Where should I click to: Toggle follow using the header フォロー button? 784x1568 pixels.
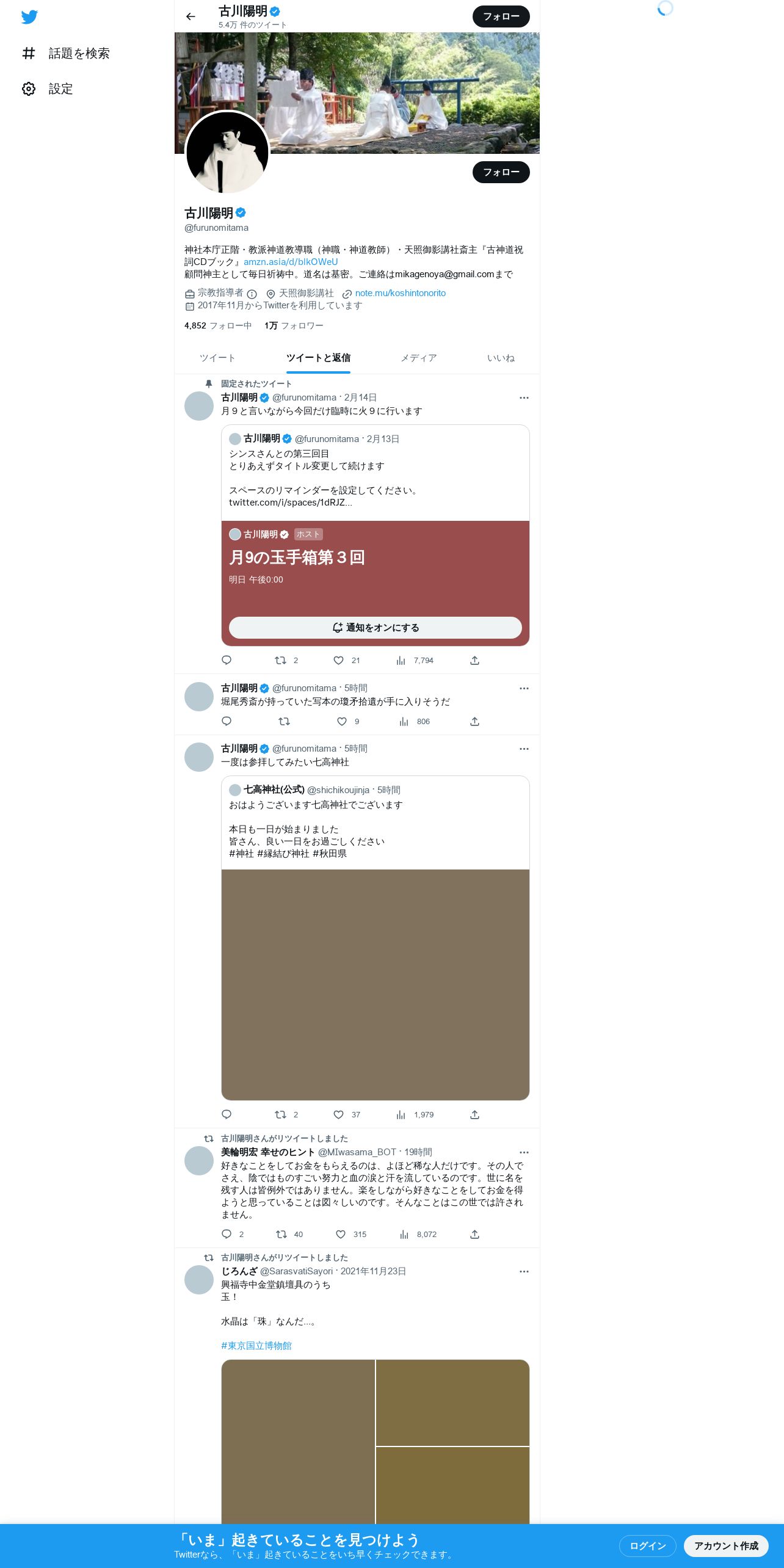coord(501,16)
